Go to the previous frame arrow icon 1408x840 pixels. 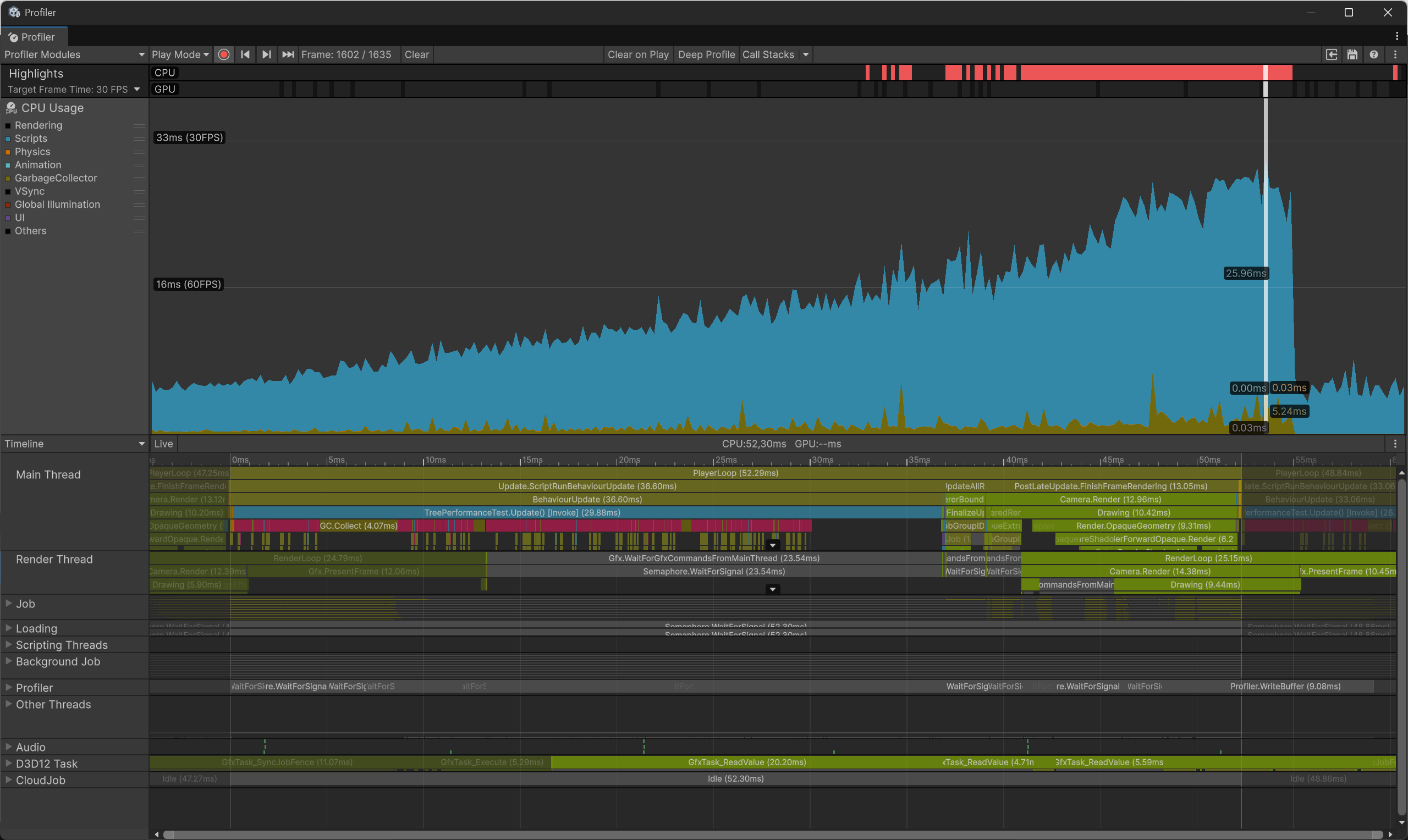click(x=245, y=54)
